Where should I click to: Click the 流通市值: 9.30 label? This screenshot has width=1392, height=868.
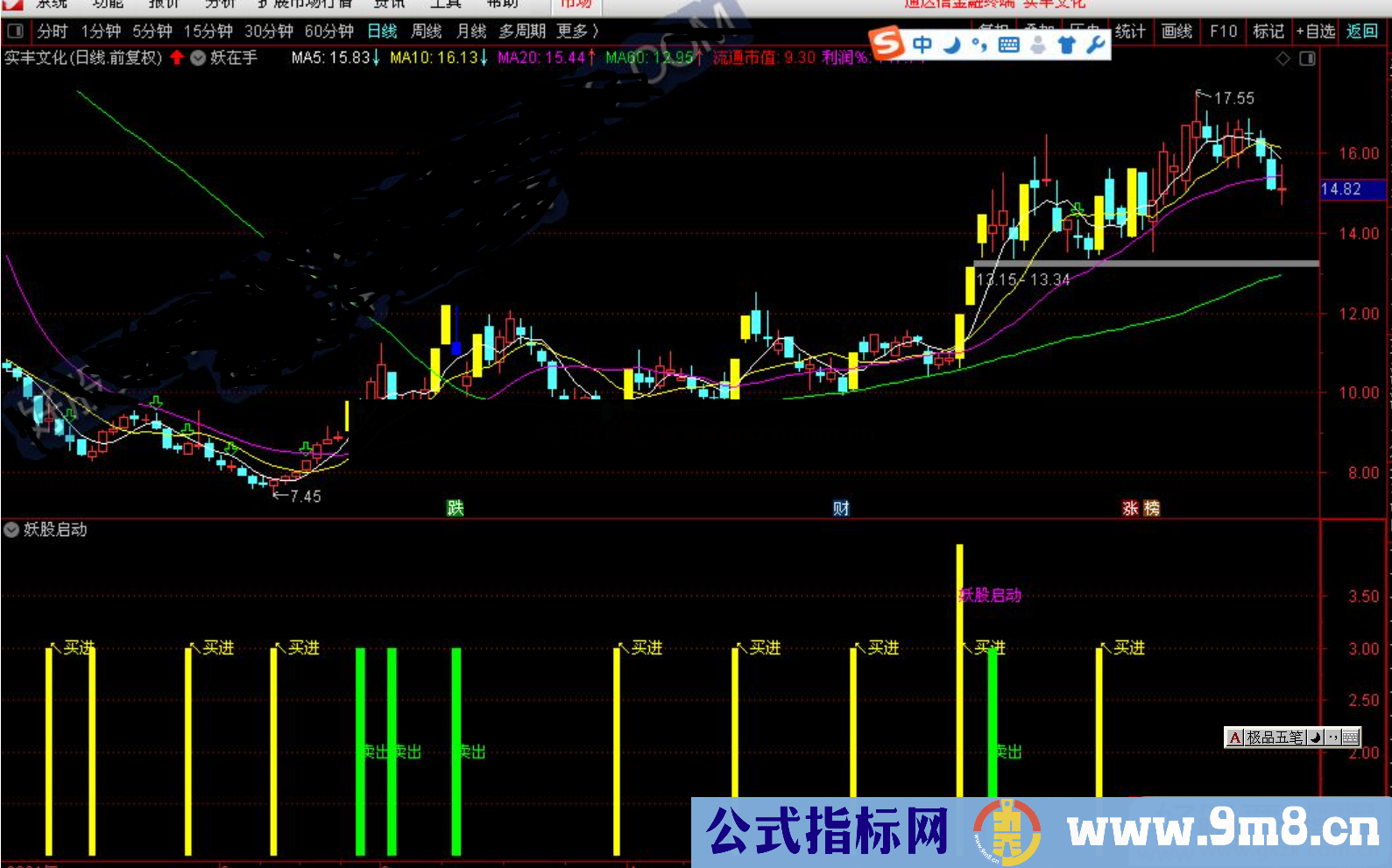pos(764,58)
